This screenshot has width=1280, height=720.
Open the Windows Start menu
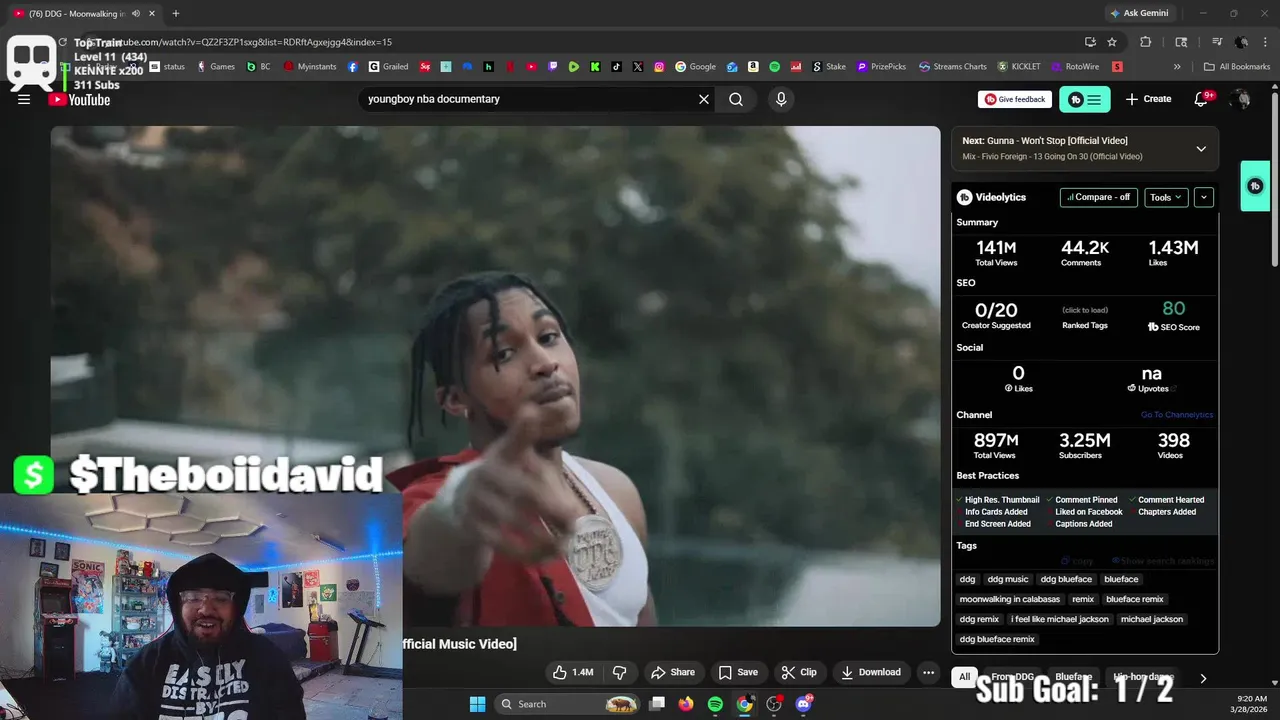pos(477,704)
